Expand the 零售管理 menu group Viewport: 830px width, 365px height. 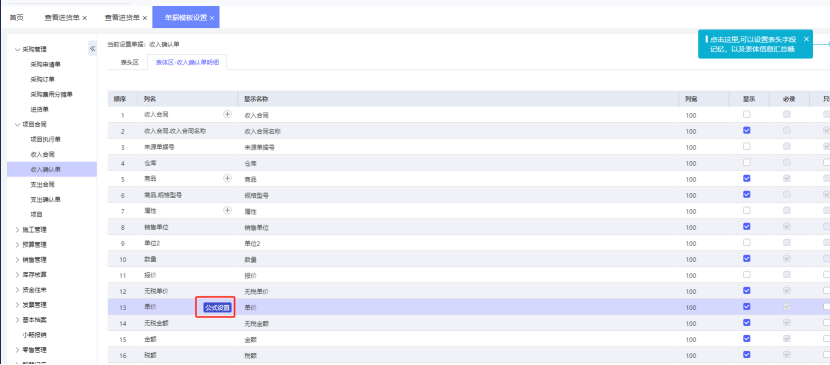17,350
